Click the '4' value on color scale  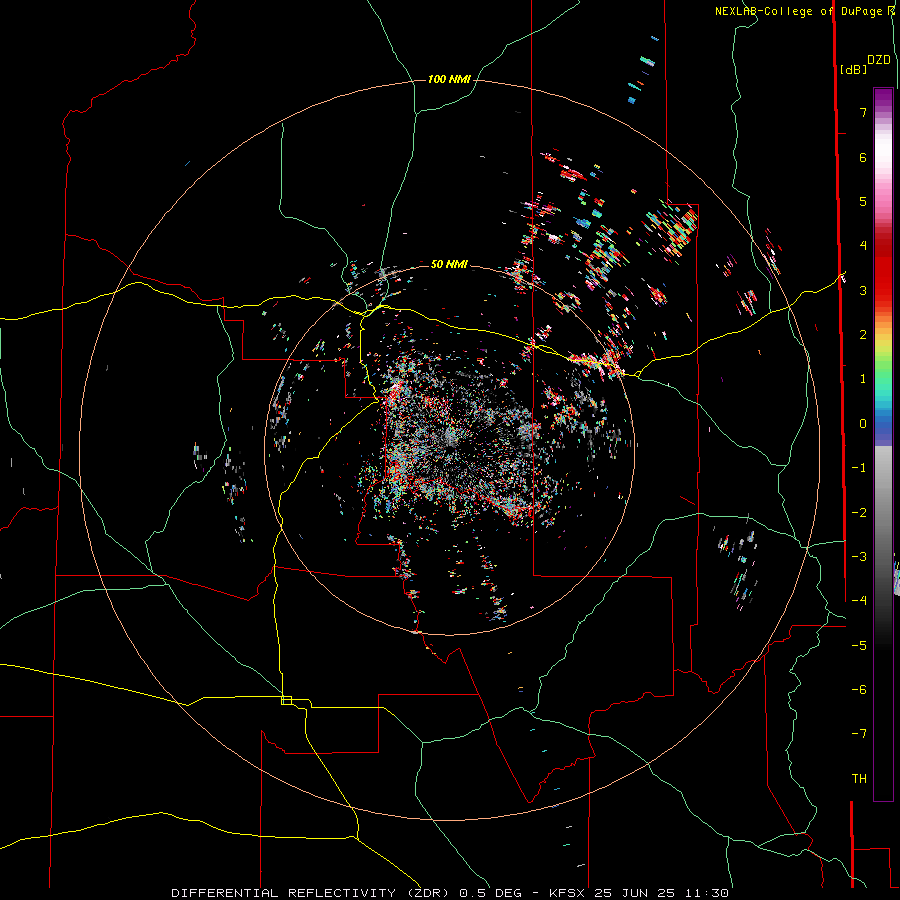tap(863, 246)
